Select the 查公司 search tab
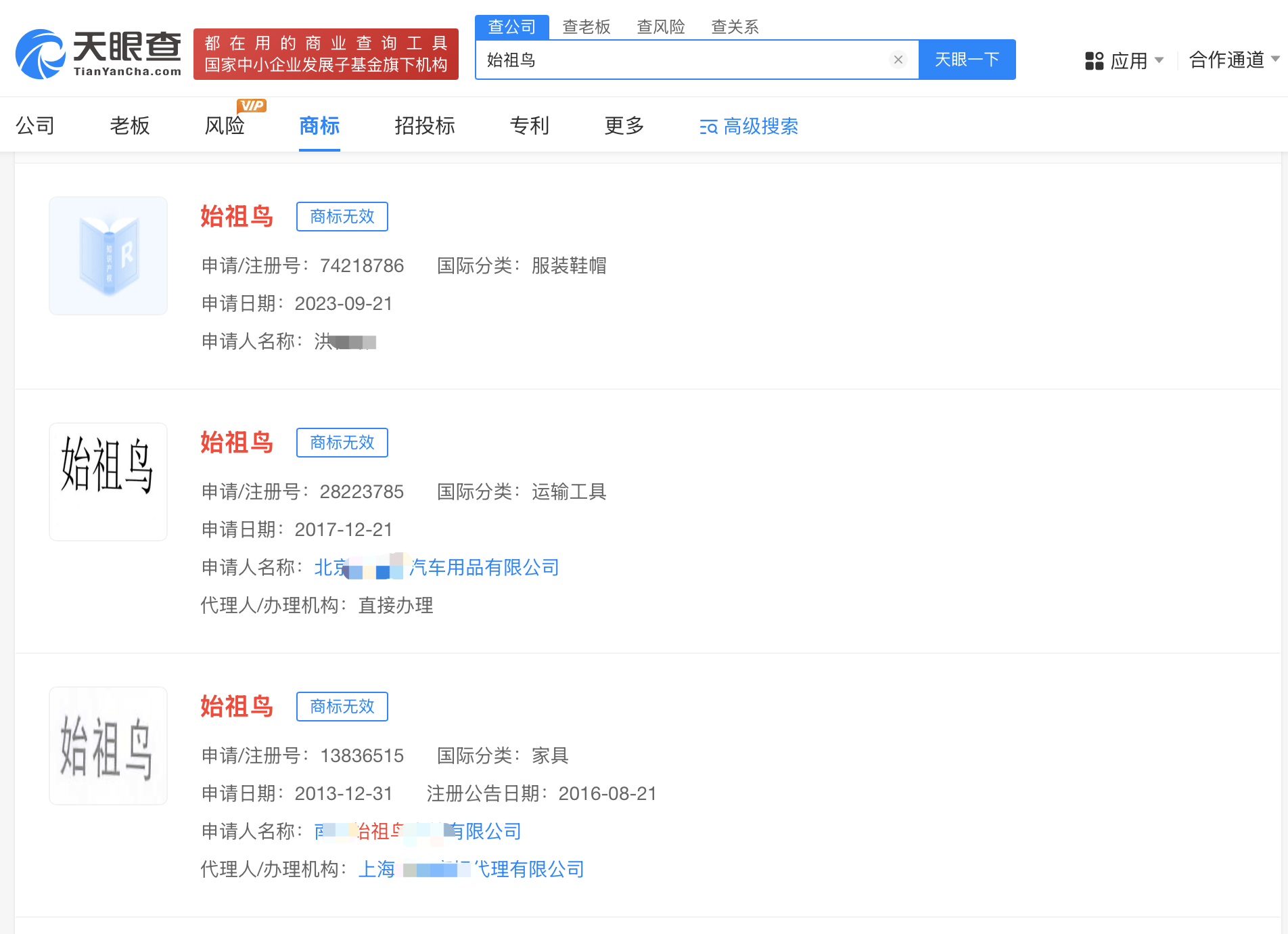Screen dimensions: 1288x934 coord(512,27)
